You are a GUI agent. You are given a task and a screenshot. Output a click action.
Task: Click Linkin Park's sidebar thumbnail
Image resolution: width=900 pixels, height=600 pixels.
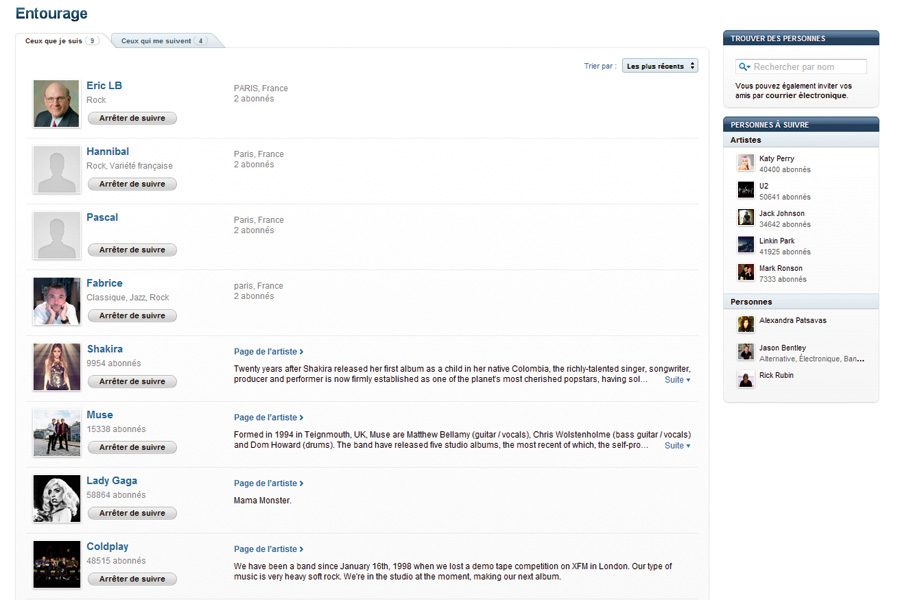click(x=746, y=245)
